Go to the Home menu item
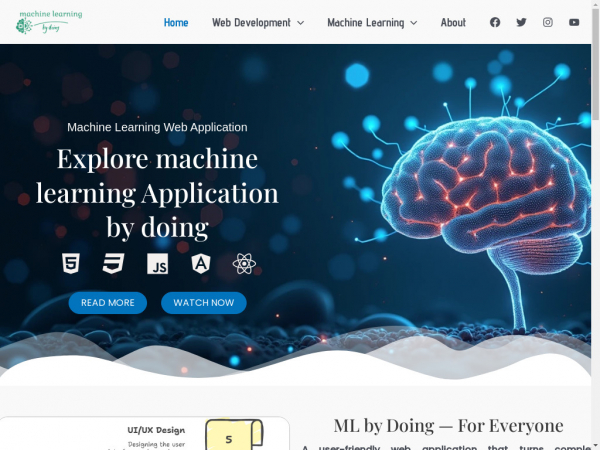The height and width of the screenshot is (450, 600). pyautogui.click(x=176, y=22)
